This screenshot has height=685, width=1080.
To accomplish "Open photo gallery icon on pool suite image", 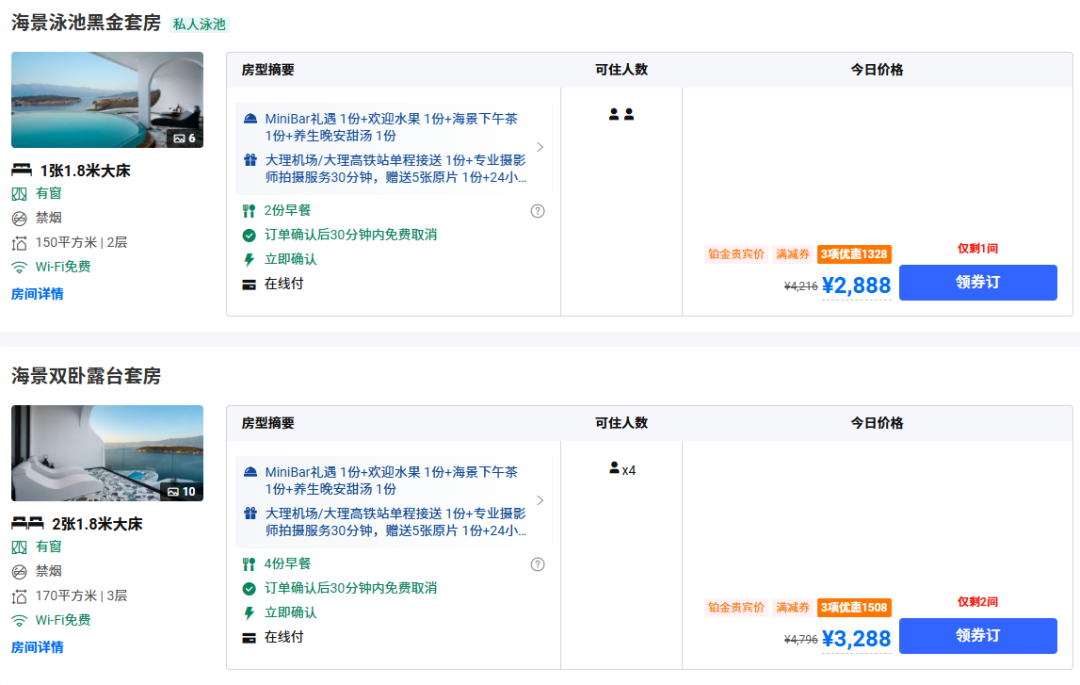I will (x=184, y=138).
